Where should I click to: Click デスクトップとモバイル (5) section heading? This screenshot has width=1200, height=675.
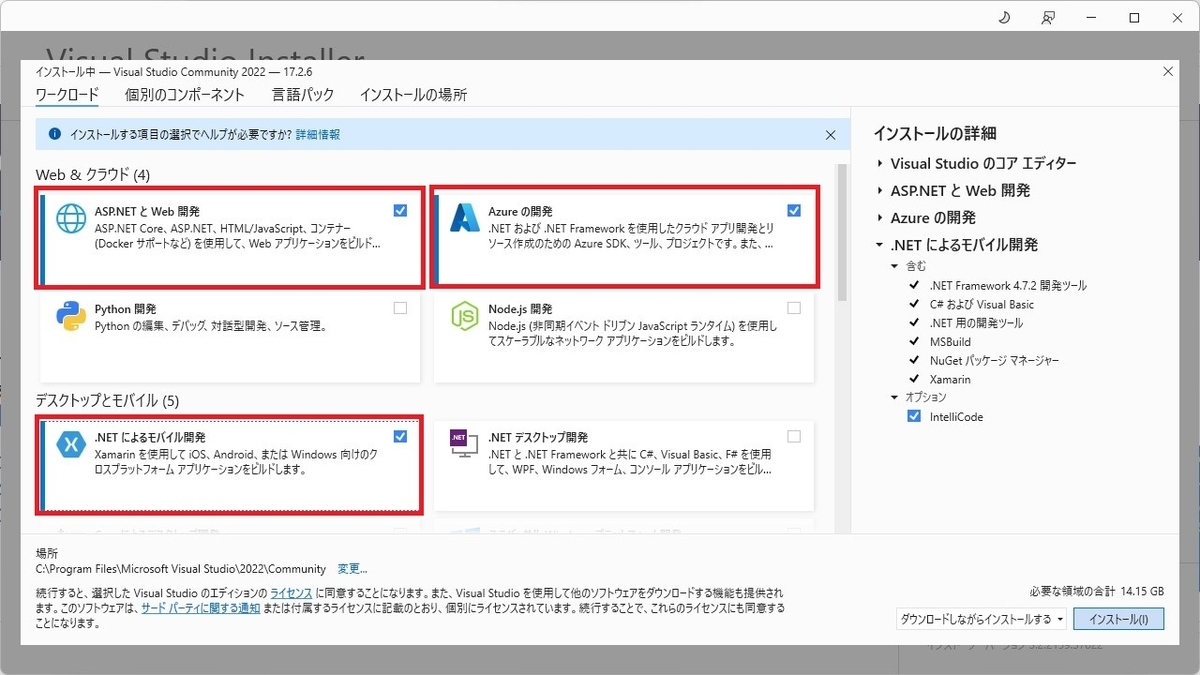click(x=107, y=401)
